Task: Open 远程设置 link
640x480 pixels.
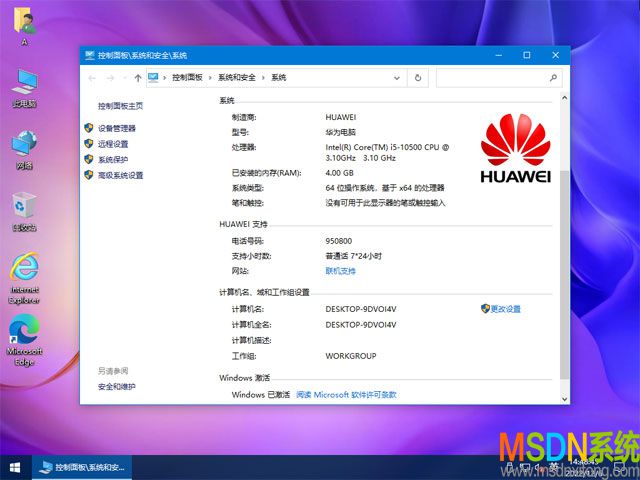Action: [113, 144]
